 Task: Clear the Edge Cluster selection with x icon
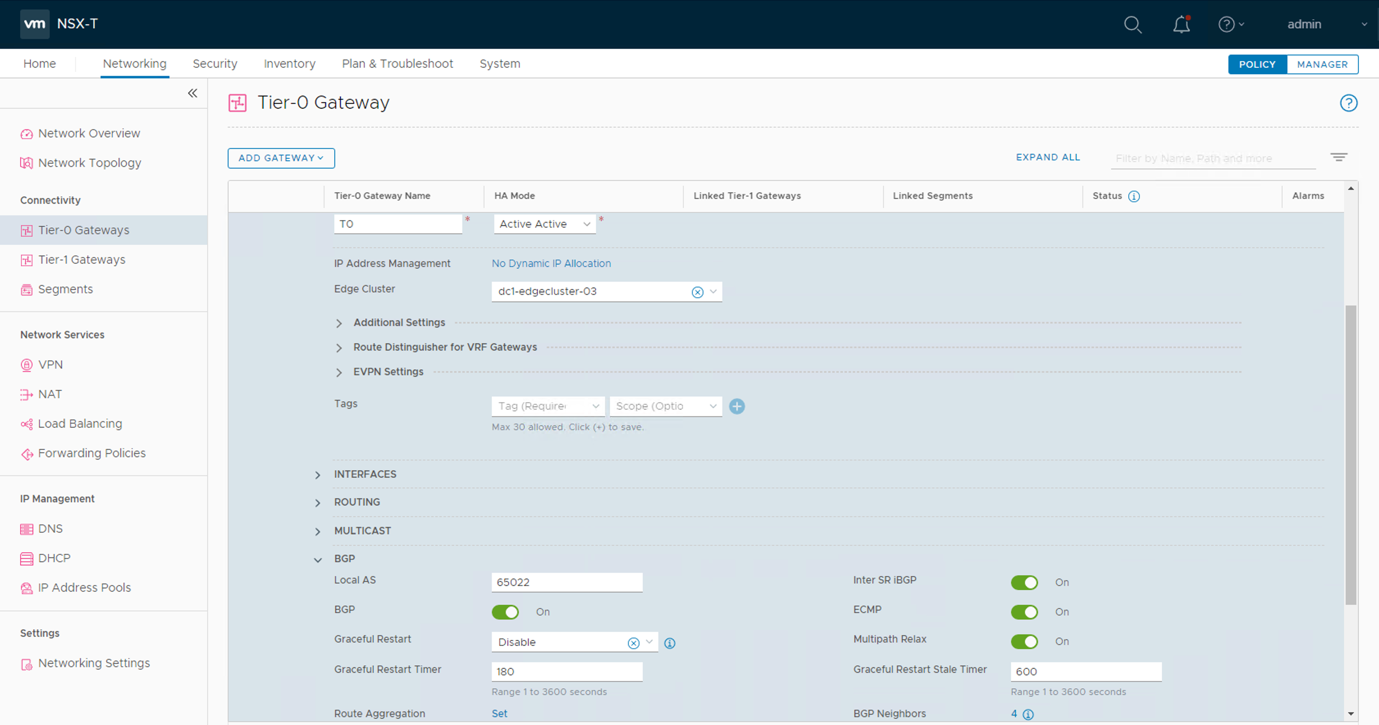[697, 292]
